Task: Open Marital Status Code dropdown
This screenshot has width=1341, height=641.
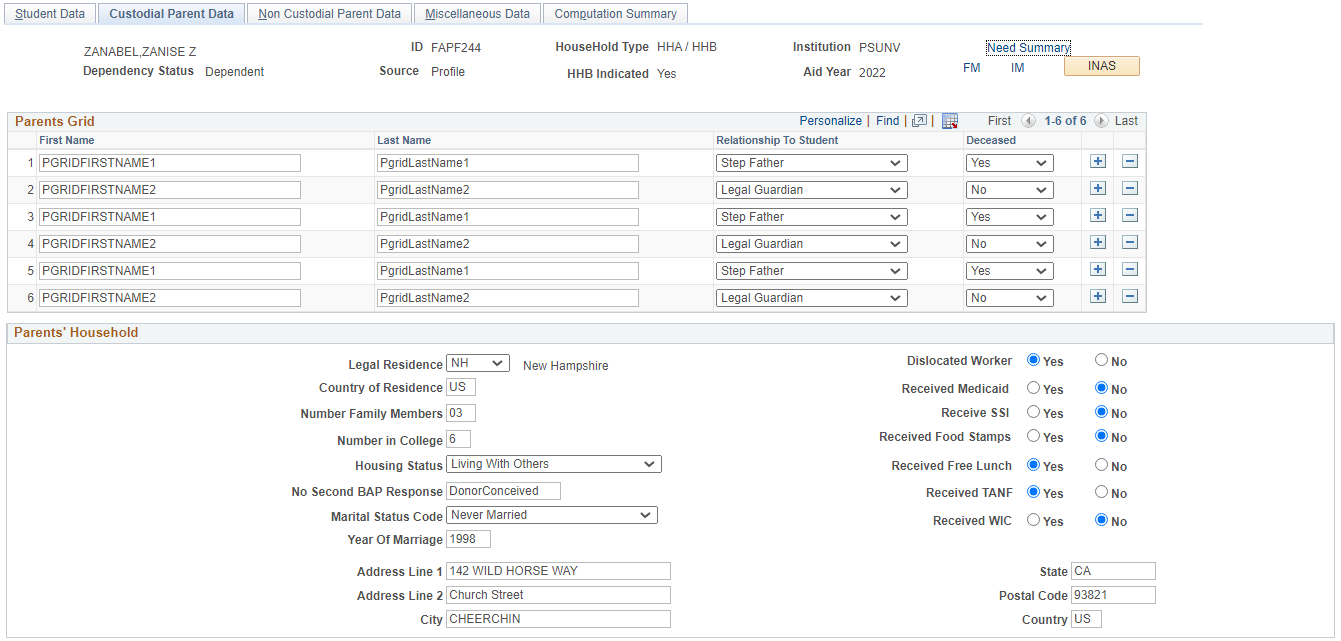Action: pyautogui.click(x=552, y=515)
